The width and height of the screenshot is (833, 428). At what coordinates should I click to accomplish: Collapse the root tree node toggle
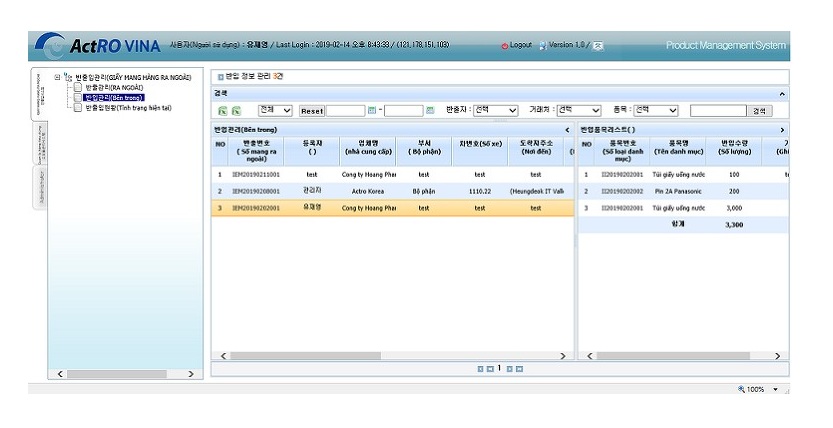pyautogui.click(x=57, y=77)
